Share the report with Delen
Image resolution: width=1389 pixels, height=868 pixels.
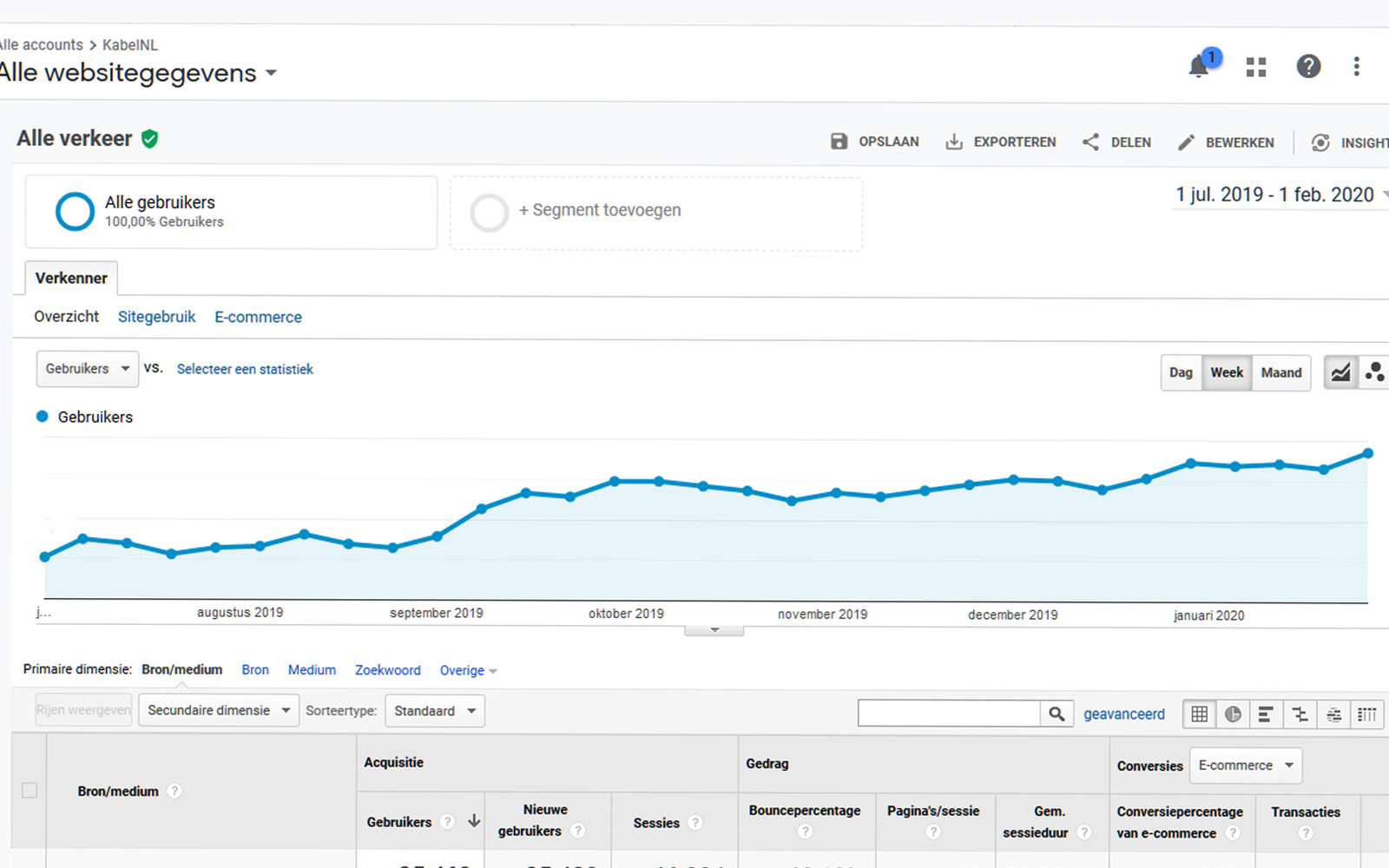1116,141
